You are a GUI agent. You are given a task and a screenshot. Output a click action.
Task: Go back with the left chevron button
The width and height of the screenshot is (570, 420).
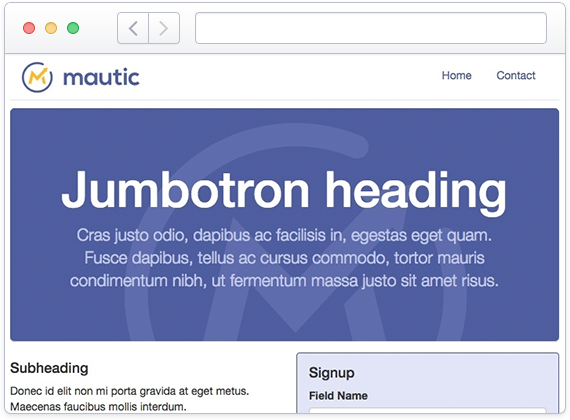click(x=133, y=28)
